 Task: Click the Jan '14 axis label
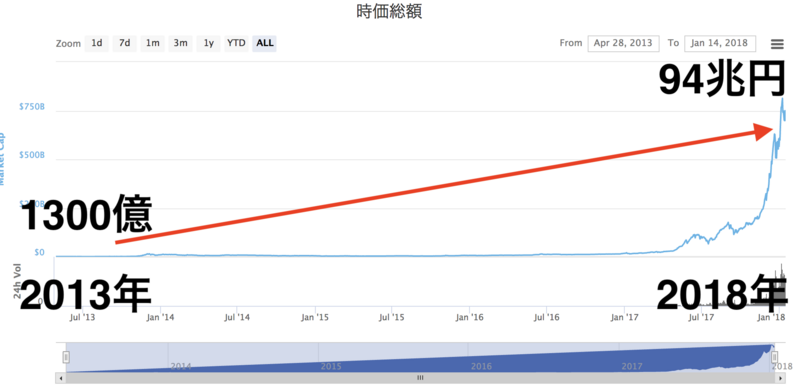[160, 317]
